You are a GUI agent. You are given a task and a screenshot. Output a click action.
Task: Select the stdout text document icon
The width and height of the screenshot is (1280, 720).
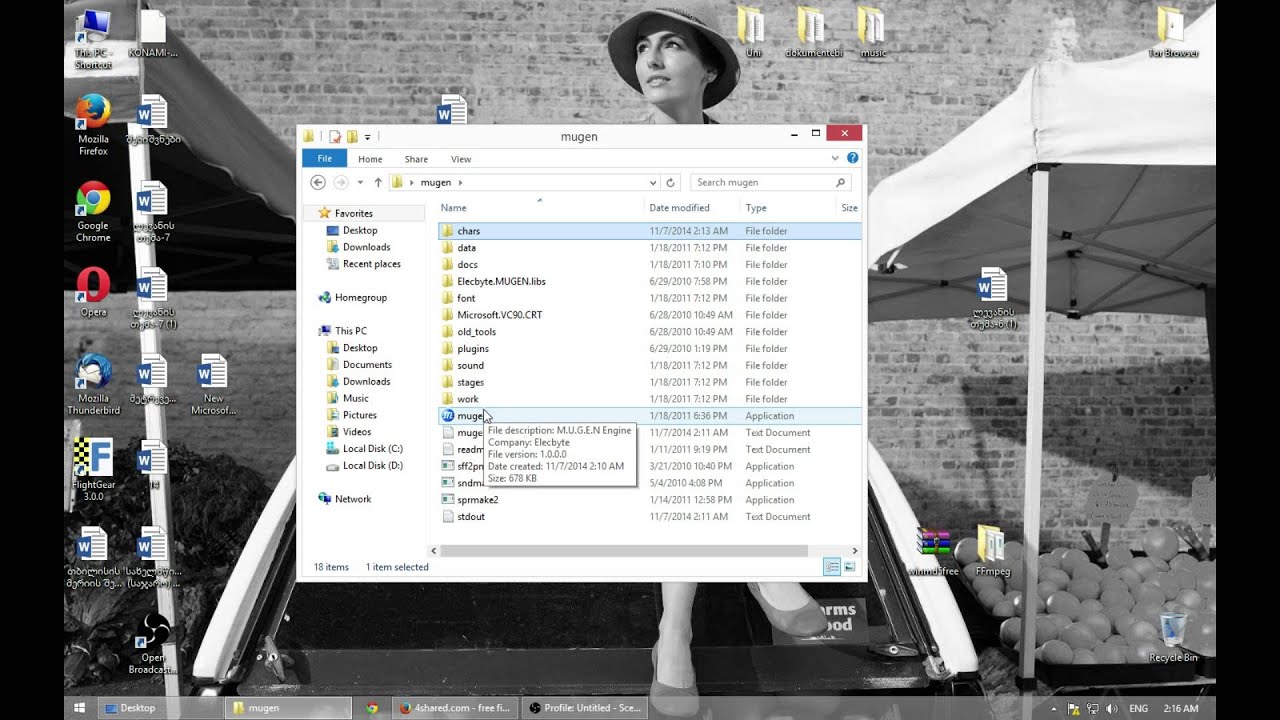coord(448,517)
